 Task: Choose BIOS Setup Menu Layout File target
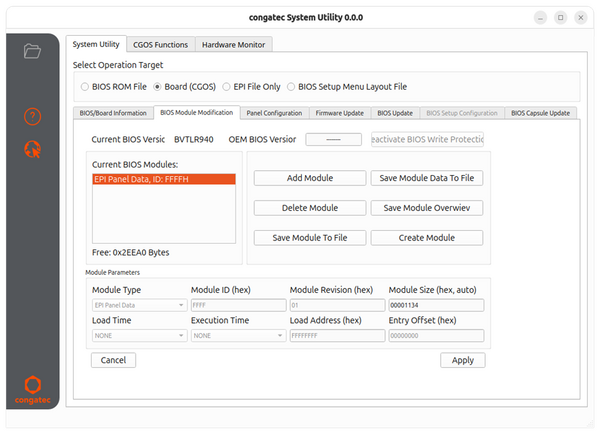[295, 86]
